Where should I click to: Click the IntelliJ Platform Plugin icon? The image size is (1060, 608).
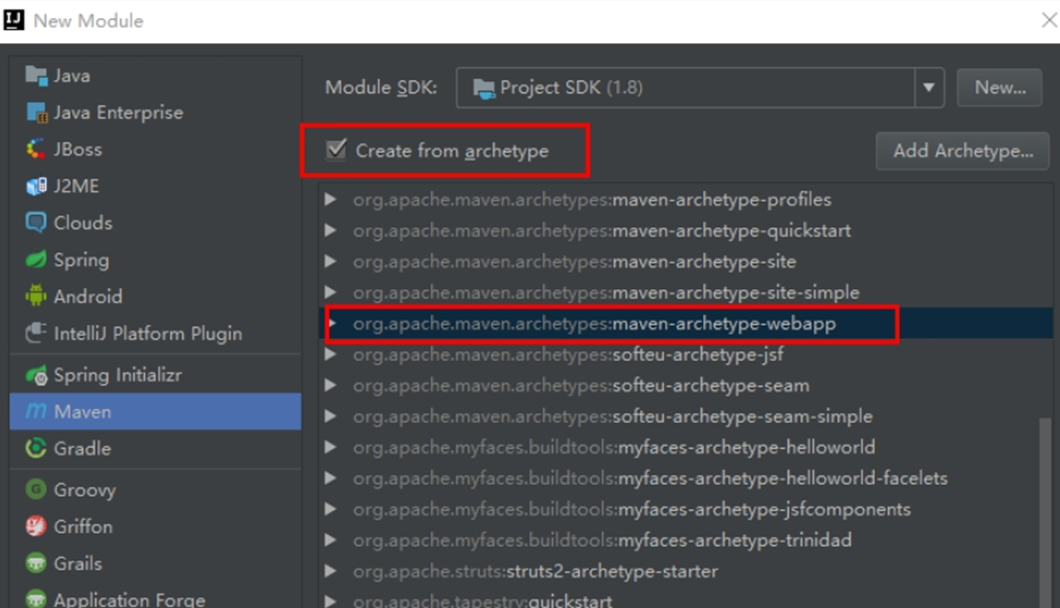[36, 333]
